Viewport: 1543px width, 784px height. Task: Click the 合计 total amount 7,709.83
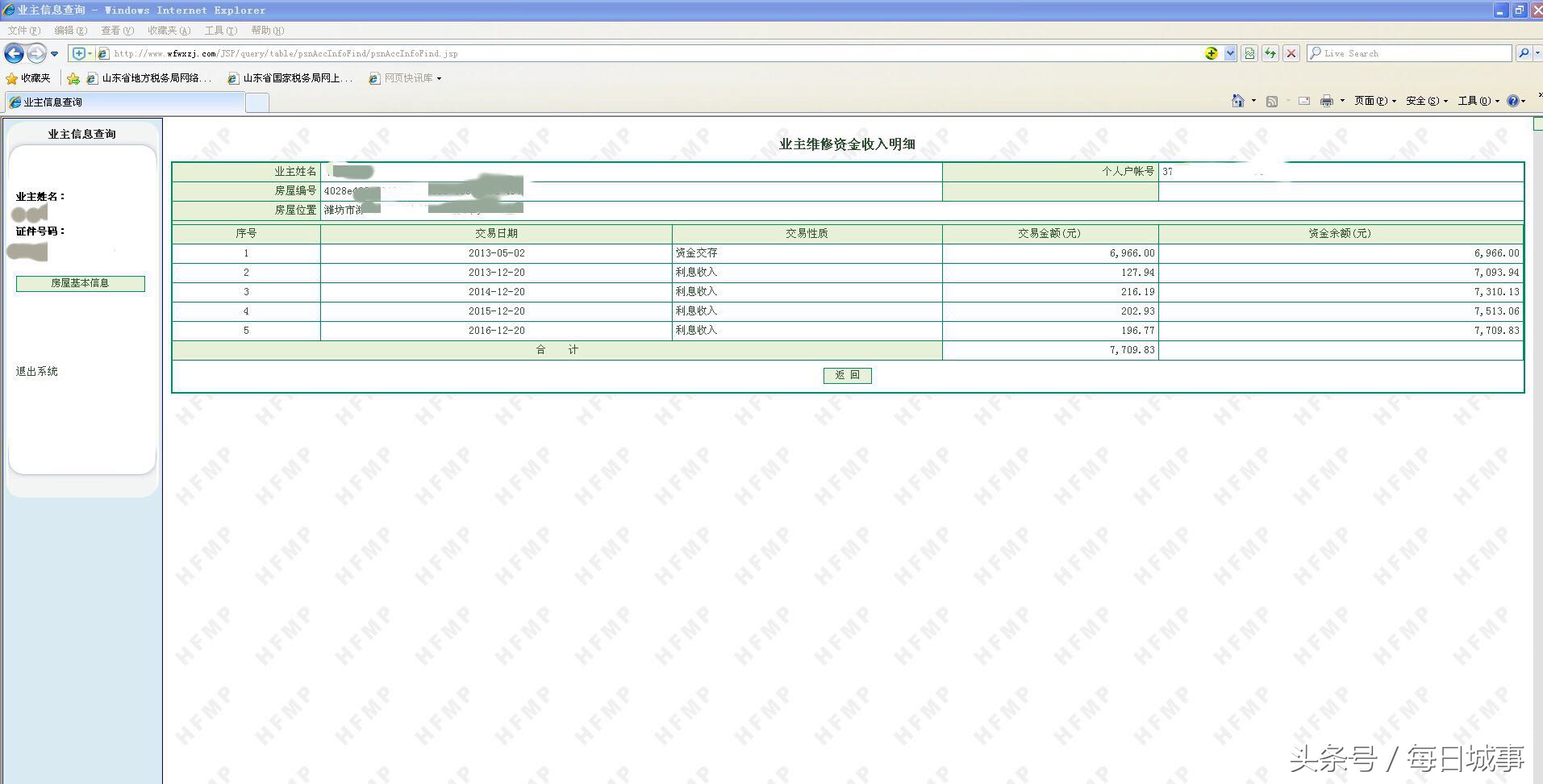click(1049, 349)
